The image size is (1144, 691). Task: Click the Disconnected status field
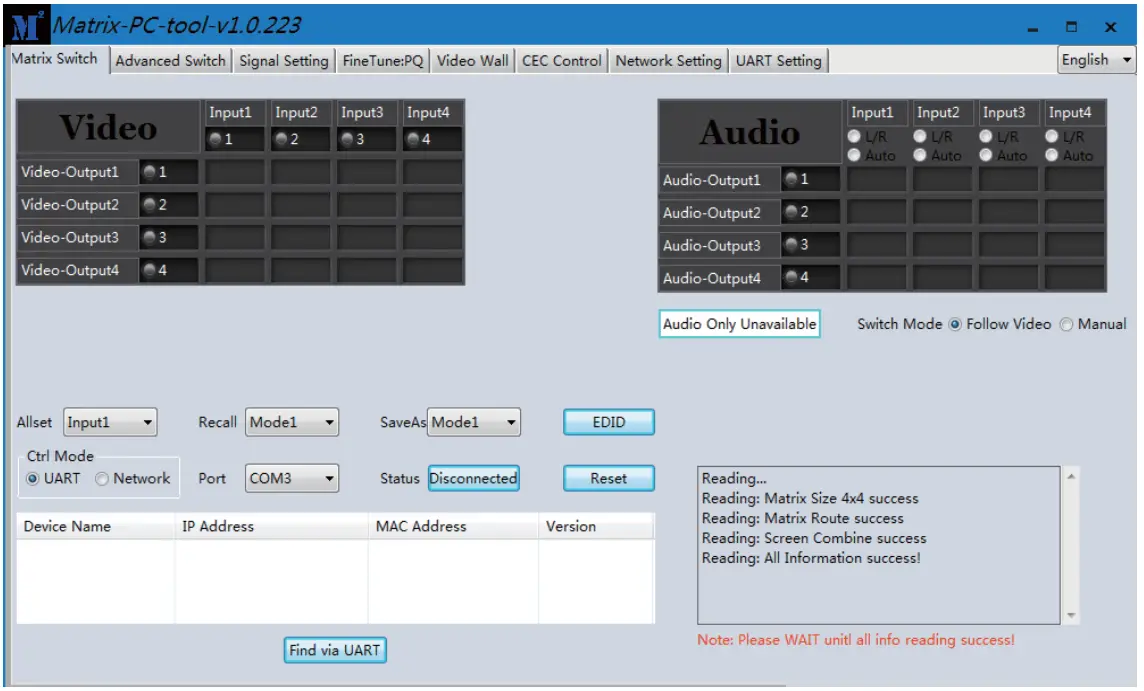pyautogui.click(x=472, y=478)
